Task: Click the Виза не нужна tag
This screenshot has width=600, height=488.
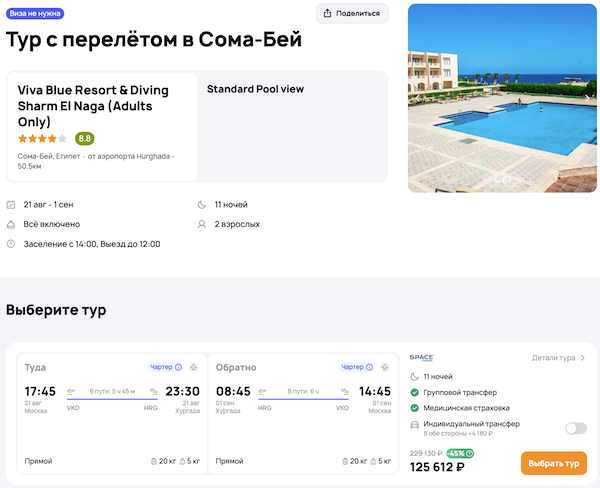Action: (36, 12)
